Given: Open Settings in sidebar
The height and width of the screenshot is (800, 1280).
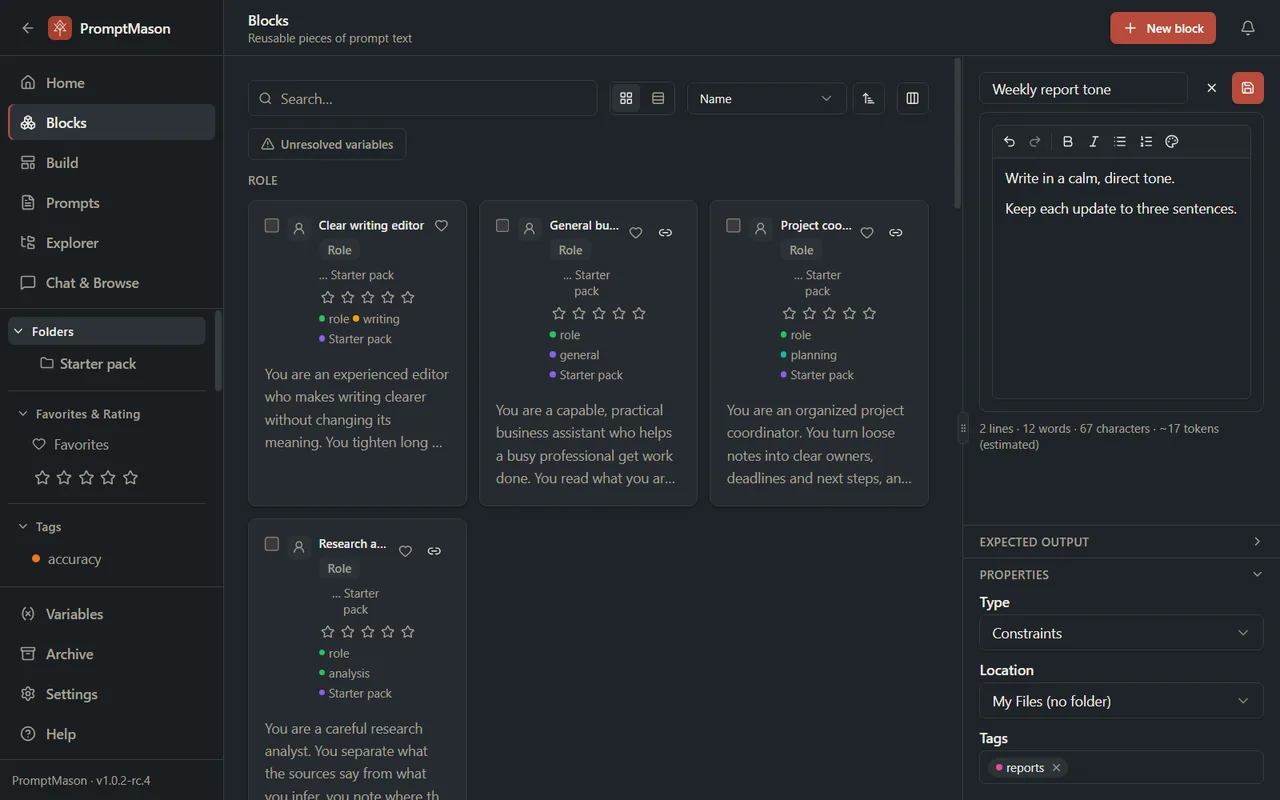Looking at the screenshot, I should [111, 694].
